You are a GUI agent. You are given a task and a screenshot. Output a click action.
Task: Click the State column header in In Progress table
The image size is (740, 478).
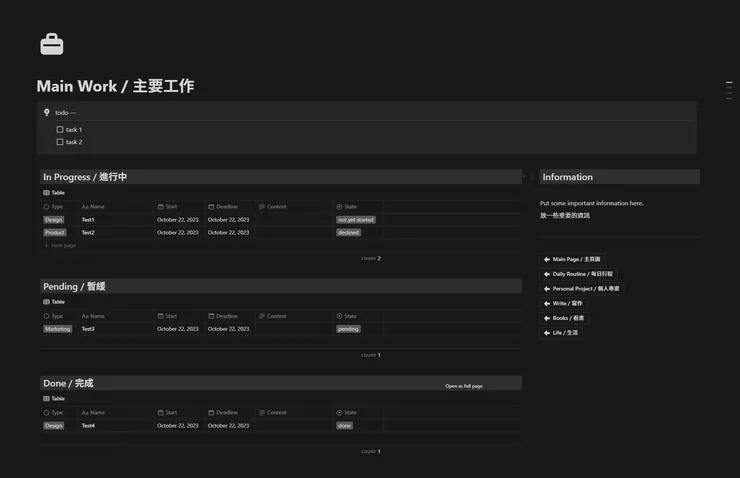click(x=346, y=207)
